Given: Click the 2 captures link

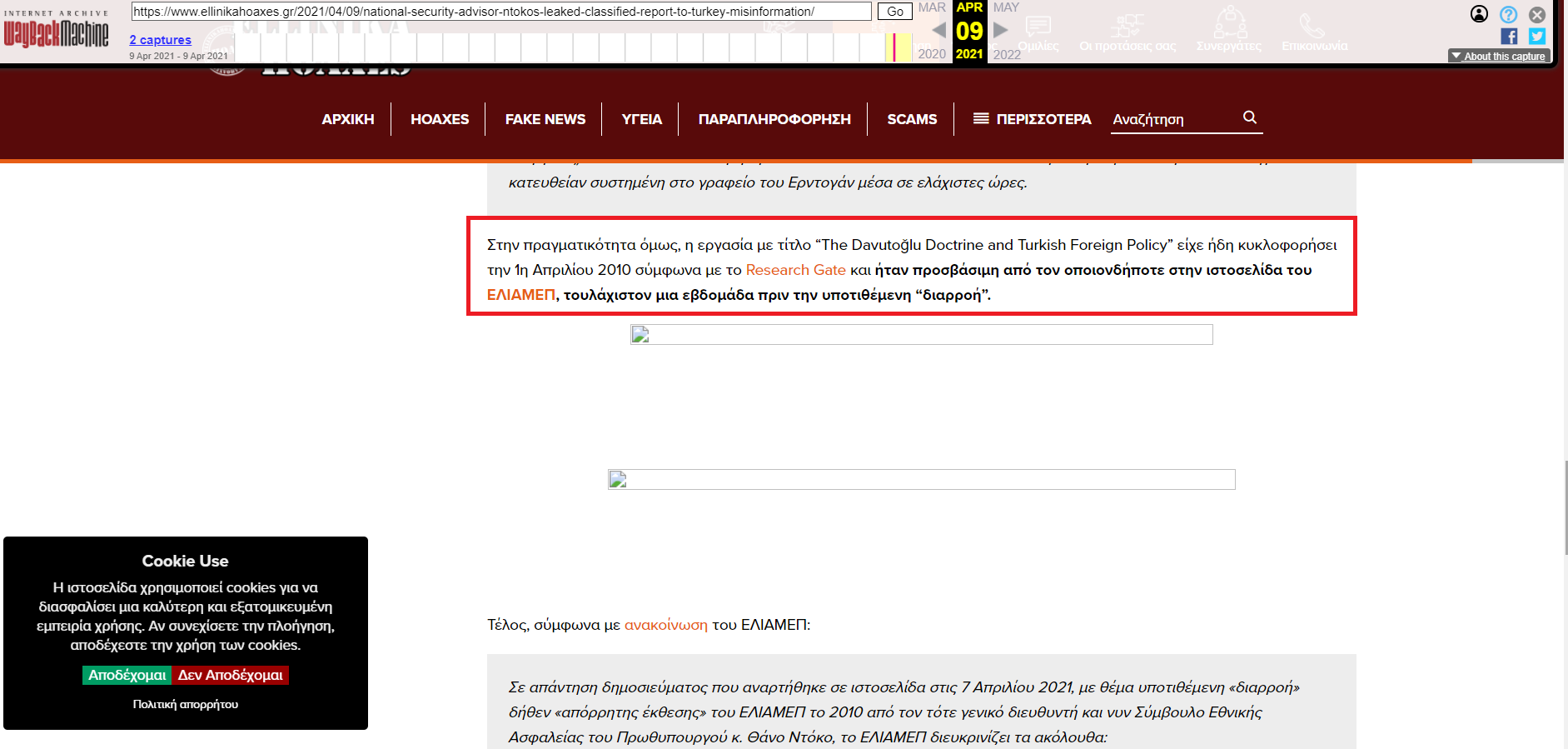Looking at the screenshot, I should pyautogui.click(x=160, y=40).
